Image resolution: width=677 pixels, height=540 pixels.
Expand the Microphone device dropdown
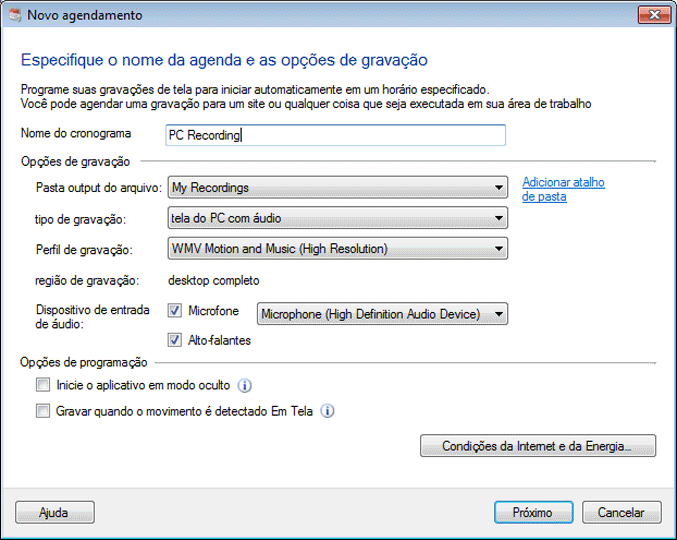click(x=382, y=314)
